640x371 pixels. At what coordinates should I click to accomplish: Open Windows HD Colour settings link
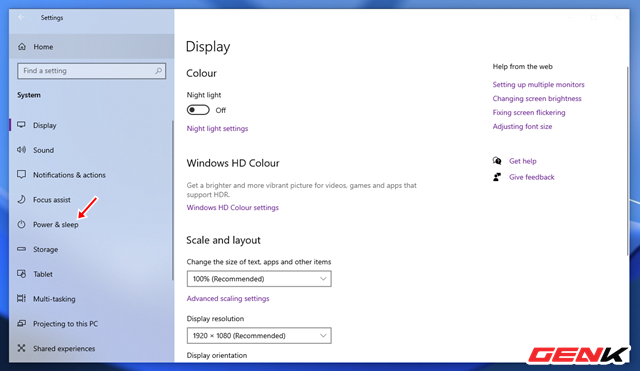[233, 207]
